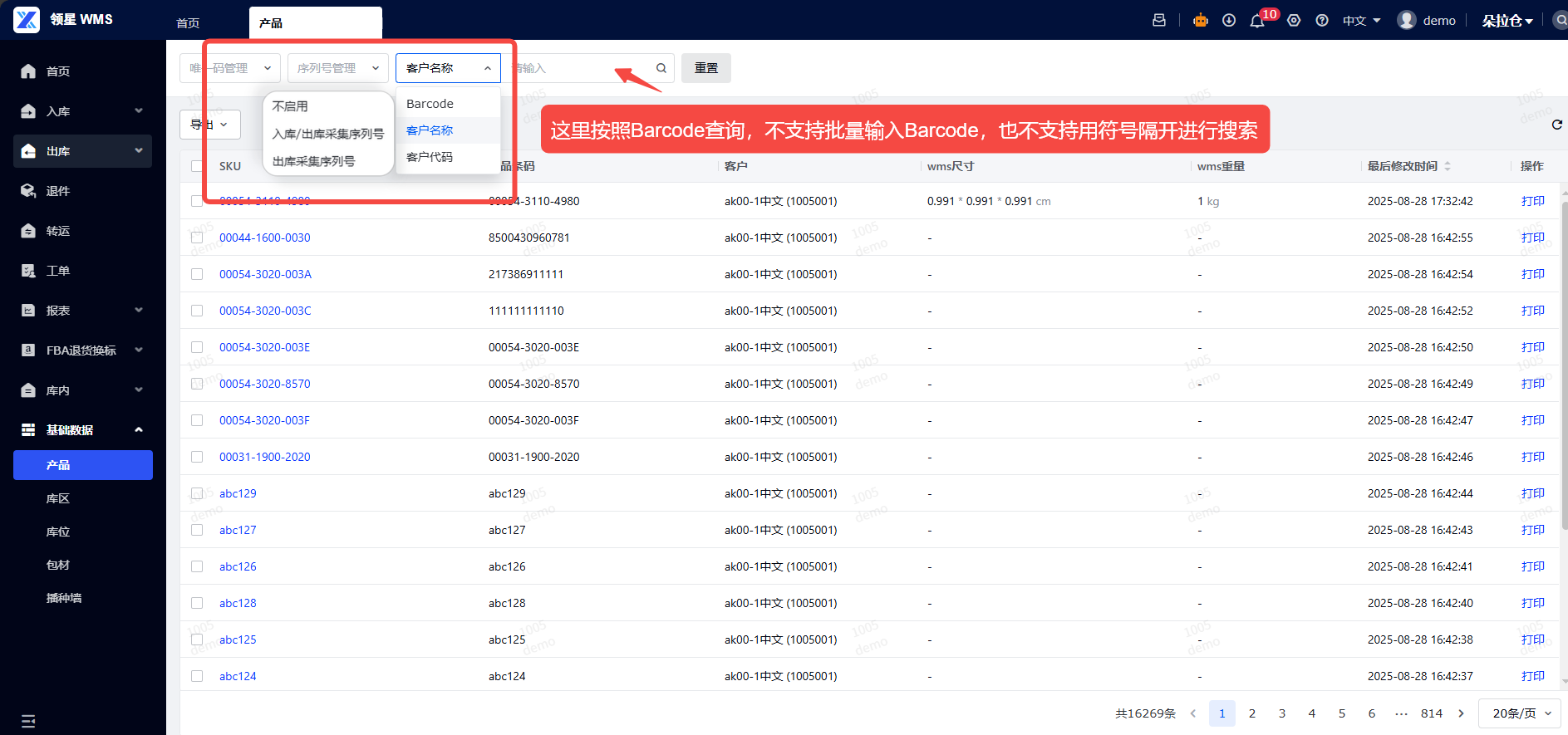This screenshot has width=1568, height=735.
Task: Go to page 814 in pagination
Action: click(1432, 713)
